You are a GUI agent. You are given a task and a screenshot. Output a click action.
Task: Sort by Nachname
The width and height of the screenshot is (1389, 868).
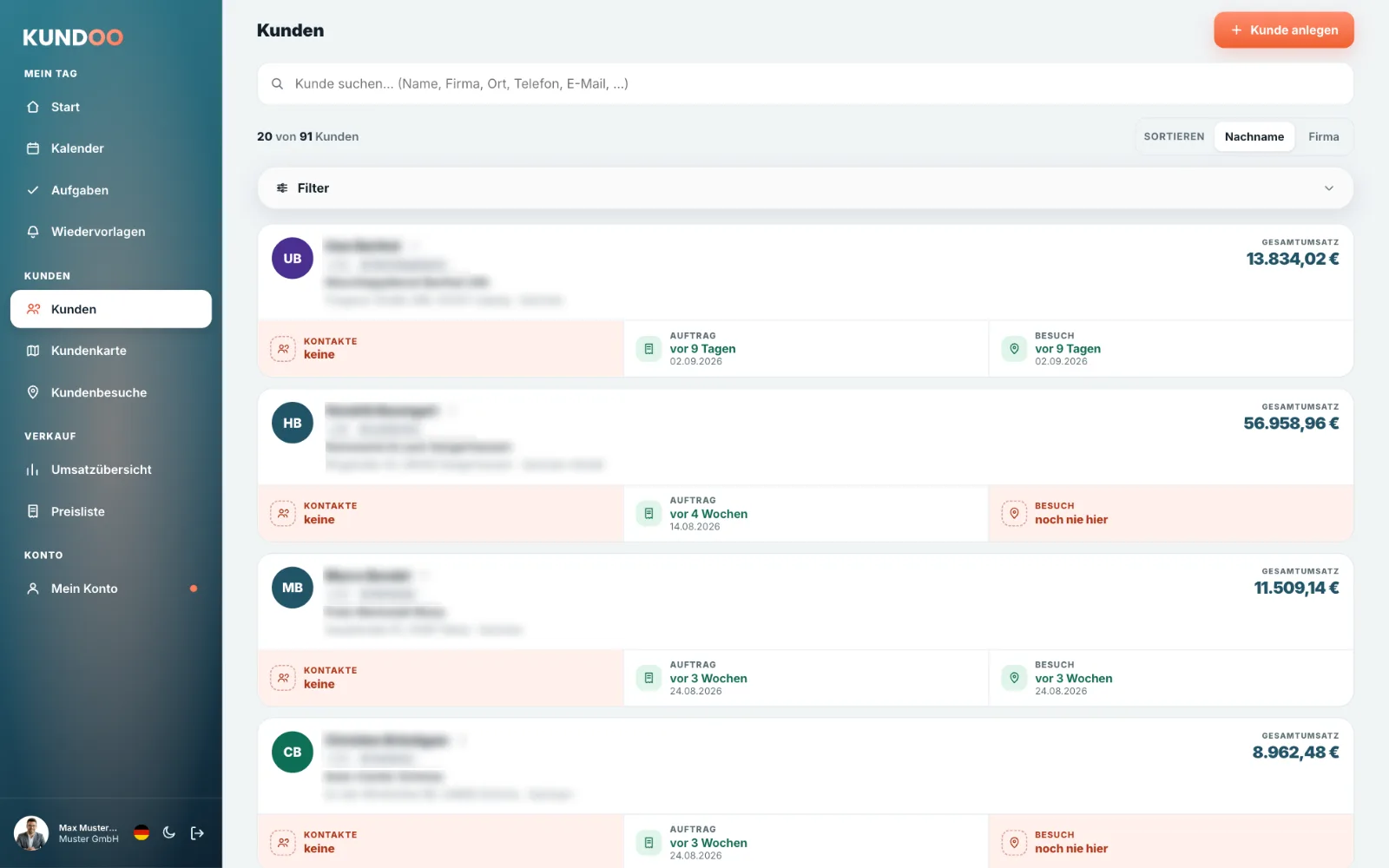point(1254,136)
